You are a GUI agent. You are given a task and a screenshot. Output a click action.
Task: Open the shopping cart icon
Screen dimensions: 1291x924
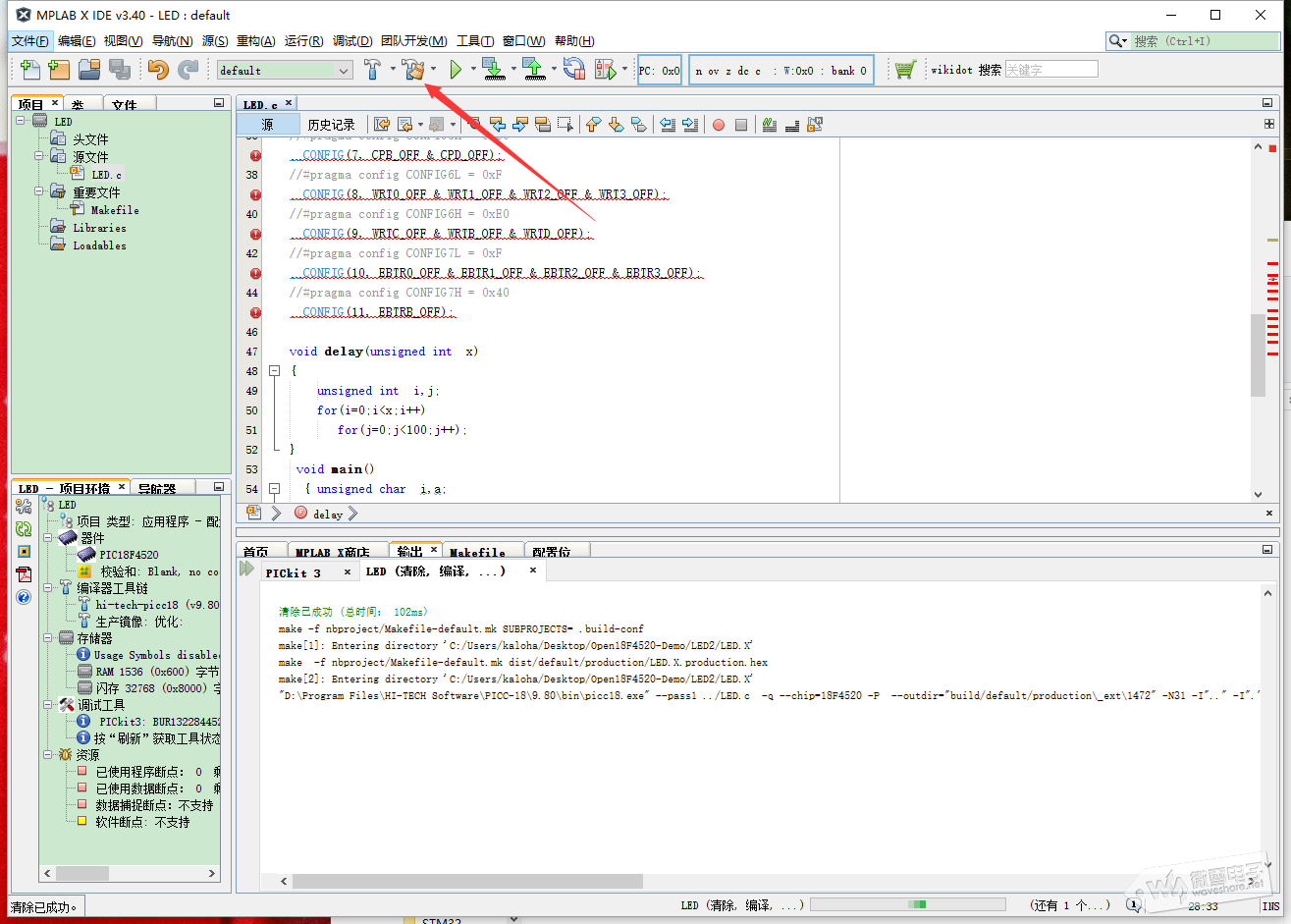(x=905, y=70)
